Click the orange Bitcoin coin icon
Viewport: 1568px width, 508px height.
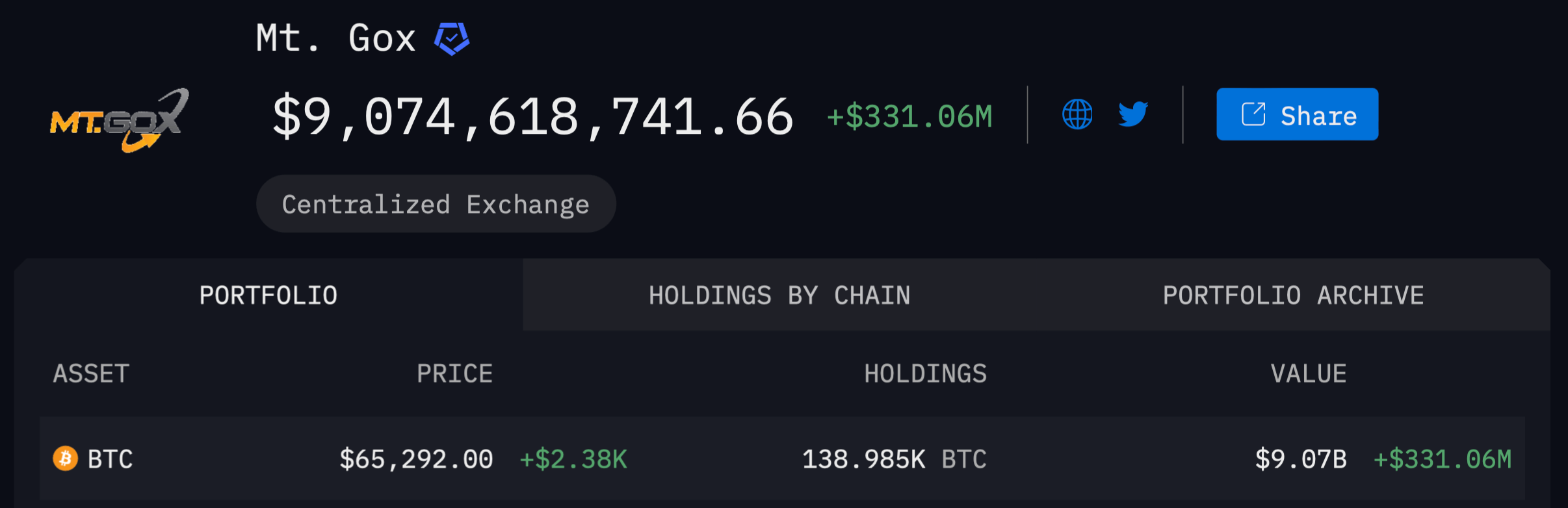tap(65, 459)
